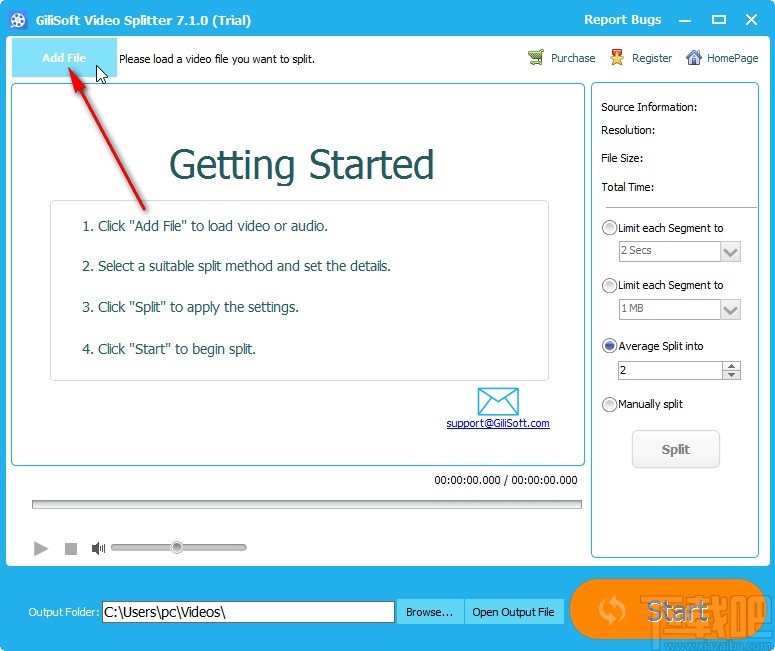Open the Register link
The width and height of the screenshot is (775, 651).
point(652,58)
